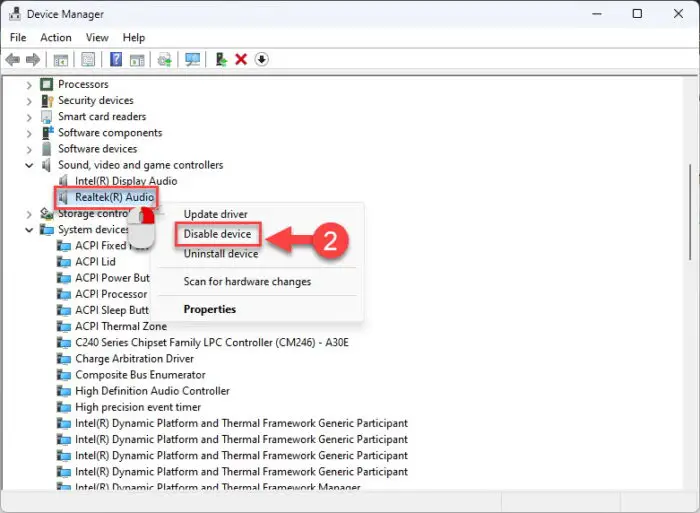Collapse Sound, video and game controllers
Viewport: 700px width, 513px height.
pos(29,165)
